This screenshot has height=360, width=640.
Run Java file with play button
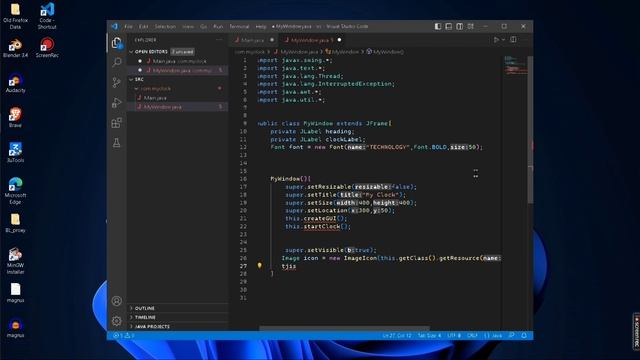(x=496, y=40)
